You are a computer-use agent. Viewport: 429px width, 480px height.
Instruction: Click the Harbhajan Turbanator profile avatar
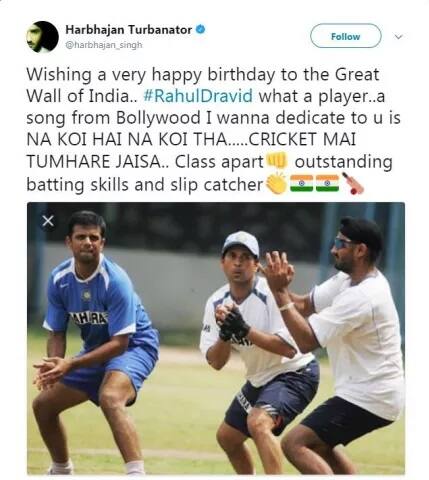pos(42,37)
